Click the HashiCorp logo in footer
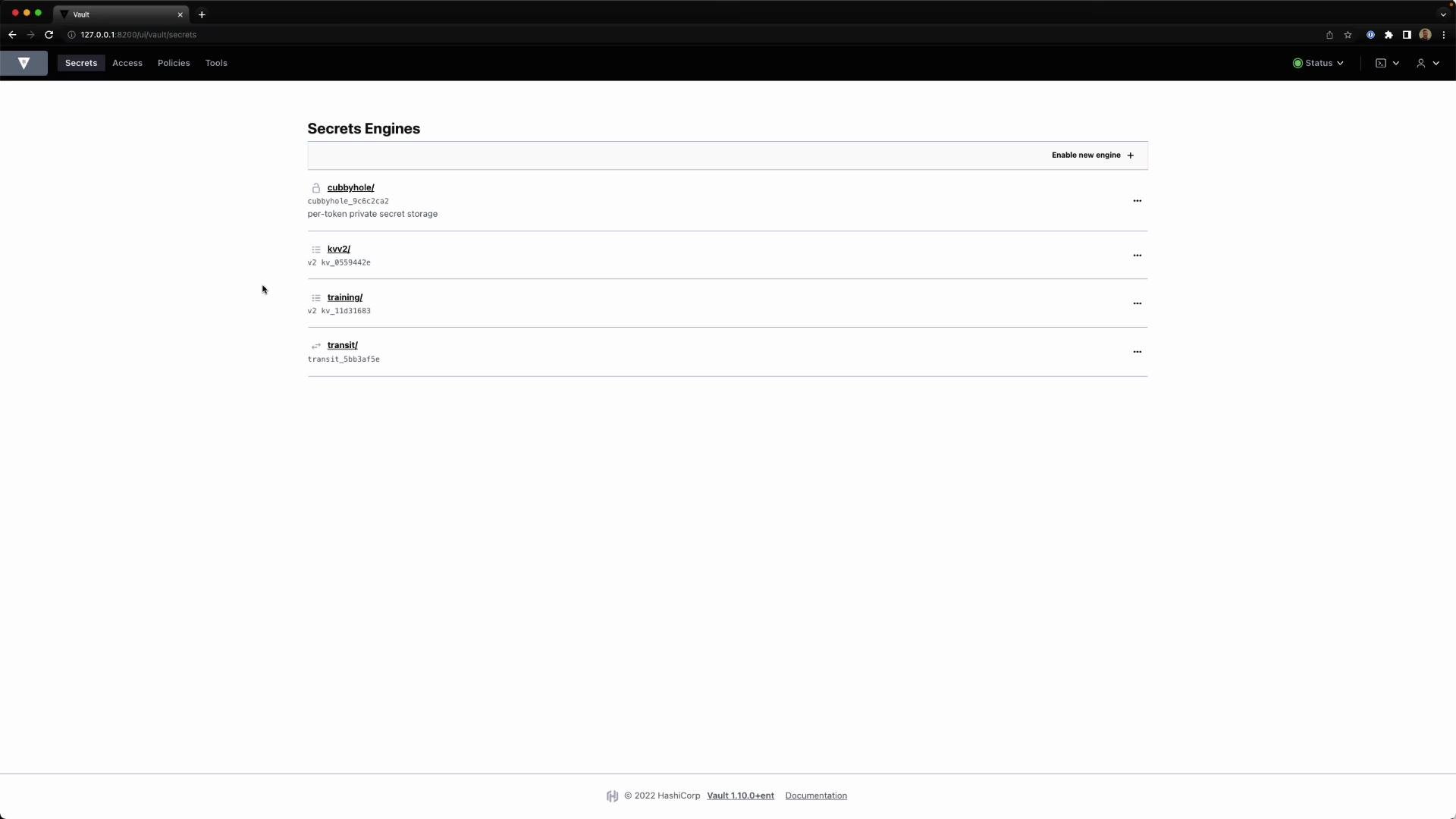The width and height of the screenshot is (1456, 819). (612, 795)
